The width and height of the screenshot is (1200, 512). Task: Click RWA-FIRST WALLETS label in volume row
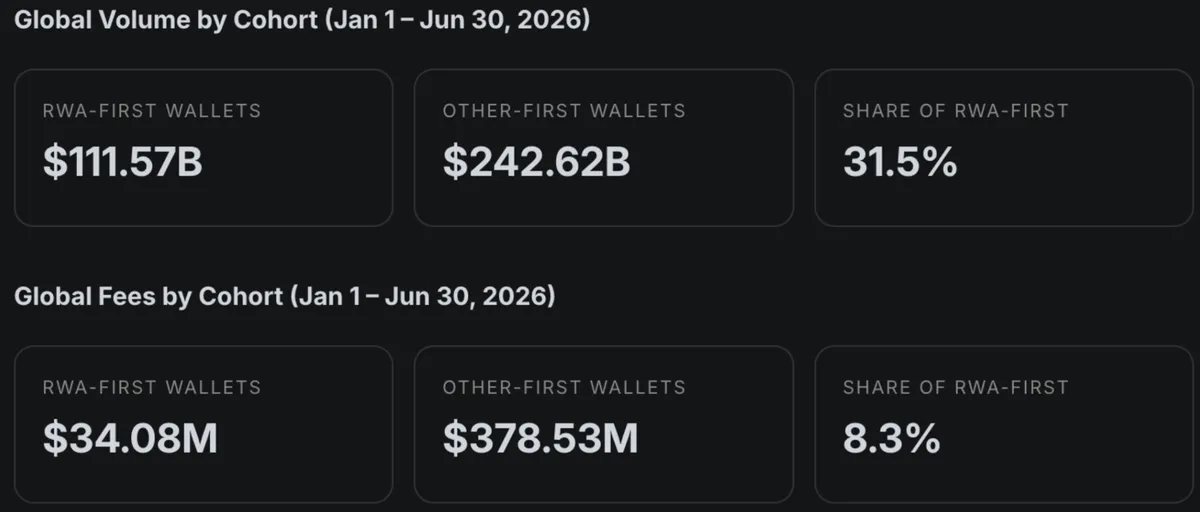point(152,111)
